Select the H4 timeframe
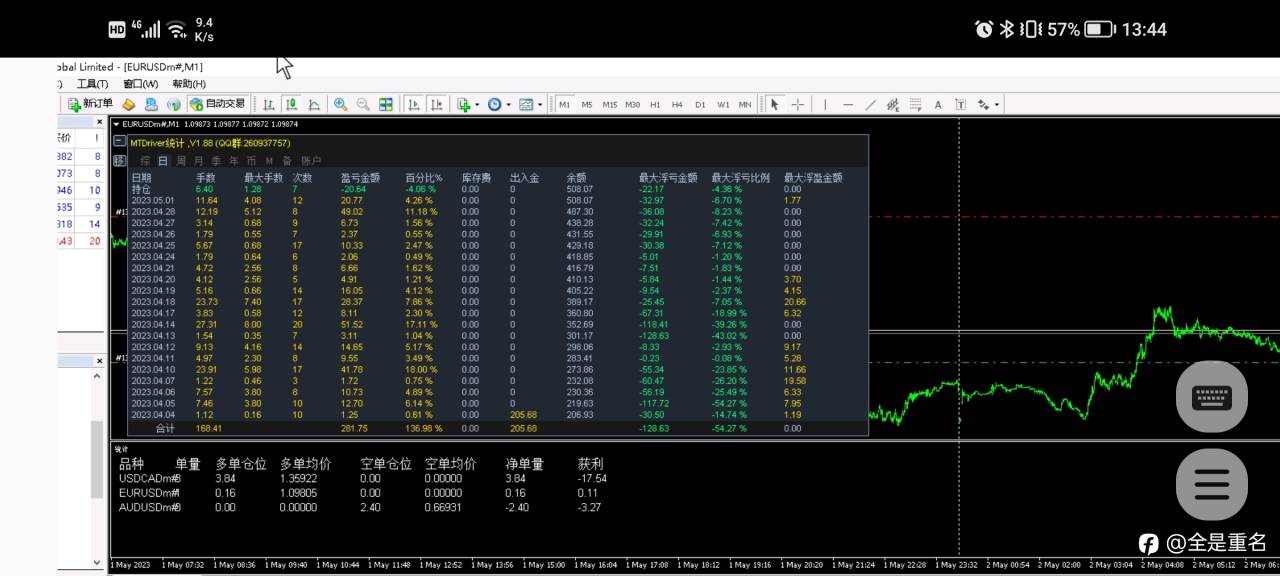Screen dimensions: 1280x576 [677, 104]
